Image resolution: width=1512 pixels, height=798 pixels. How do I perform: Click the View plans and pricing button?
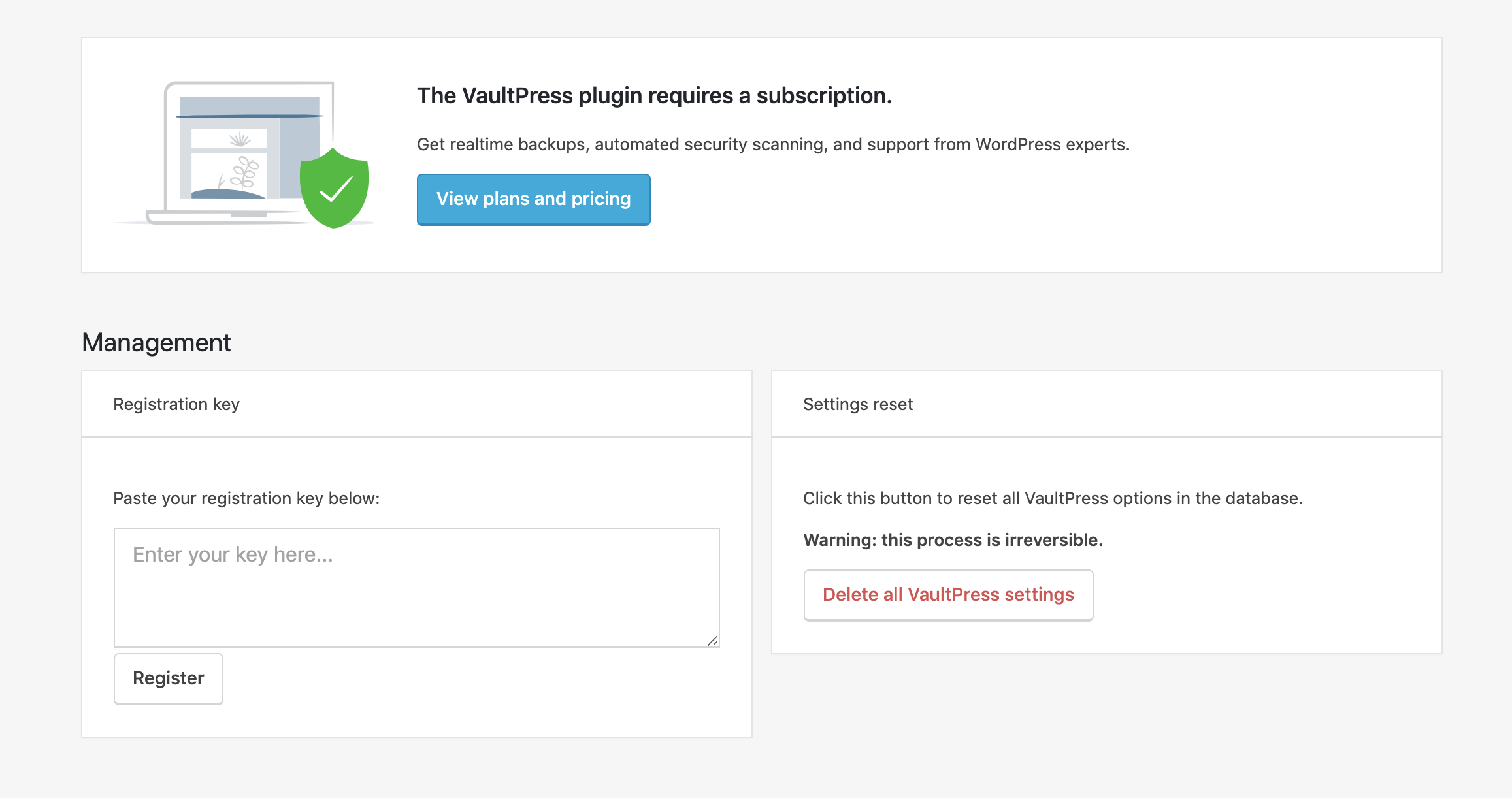[533, 199]
